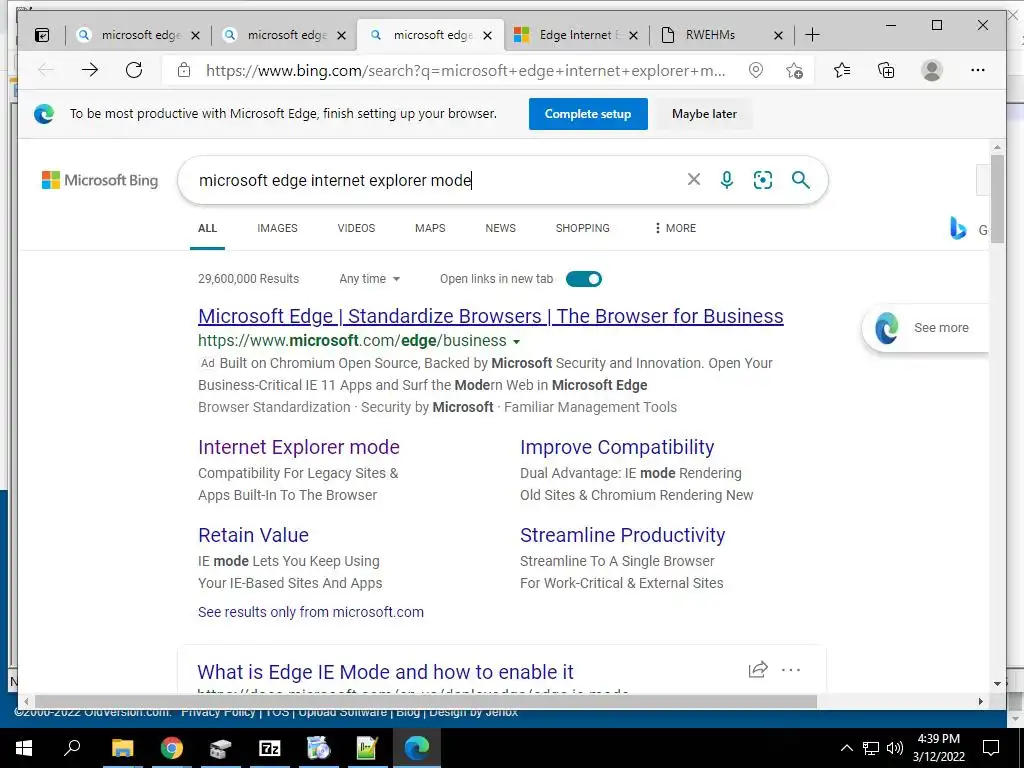Open the Streamline Productivity link
Image resolution: width=1024 pixels, height=768 pixels.
pos(622,535)
